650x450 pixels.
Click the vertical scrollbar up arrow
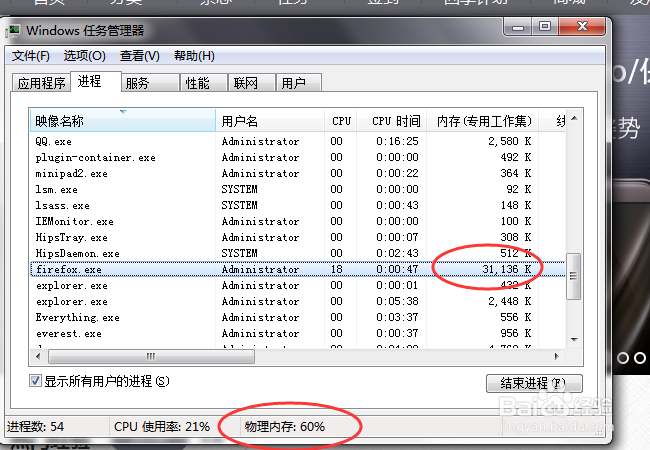[x=574, y=119]
